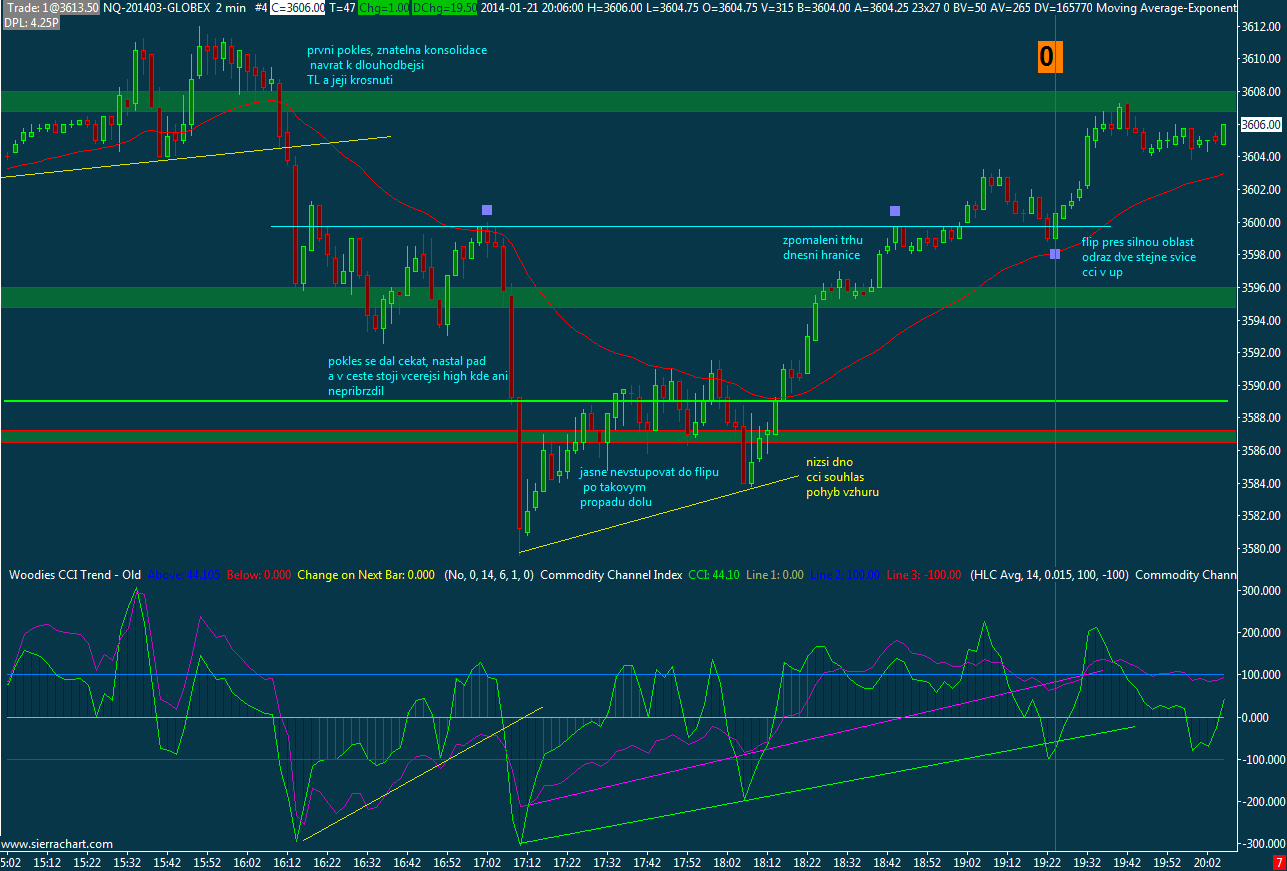Click the "H=3606.00" high value
Viewport: 1287px width, 871px height.
[612, 7]
